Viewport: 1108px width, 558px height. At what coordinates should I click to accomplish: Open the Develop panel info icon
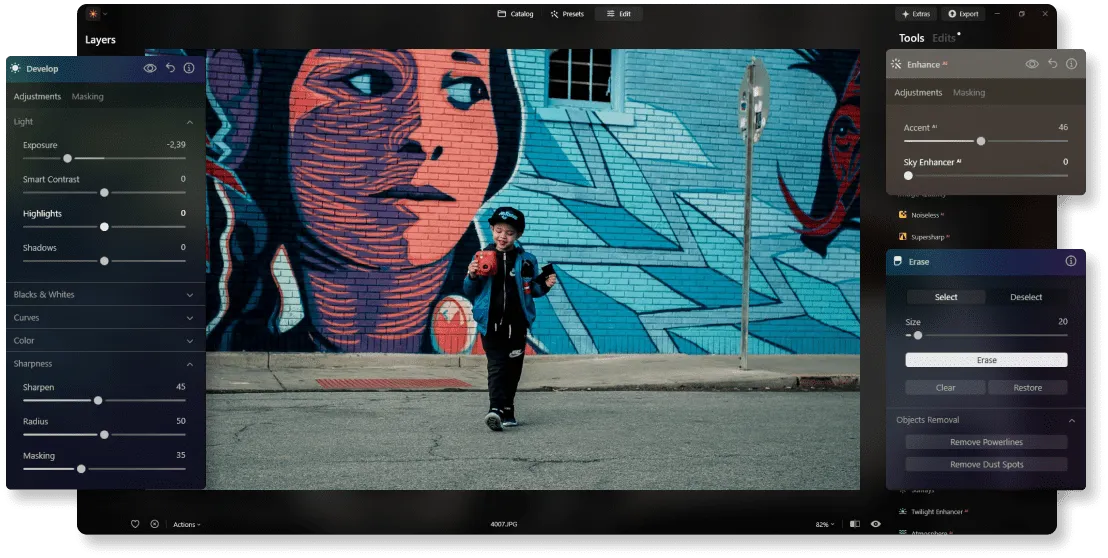pos(189,68)
